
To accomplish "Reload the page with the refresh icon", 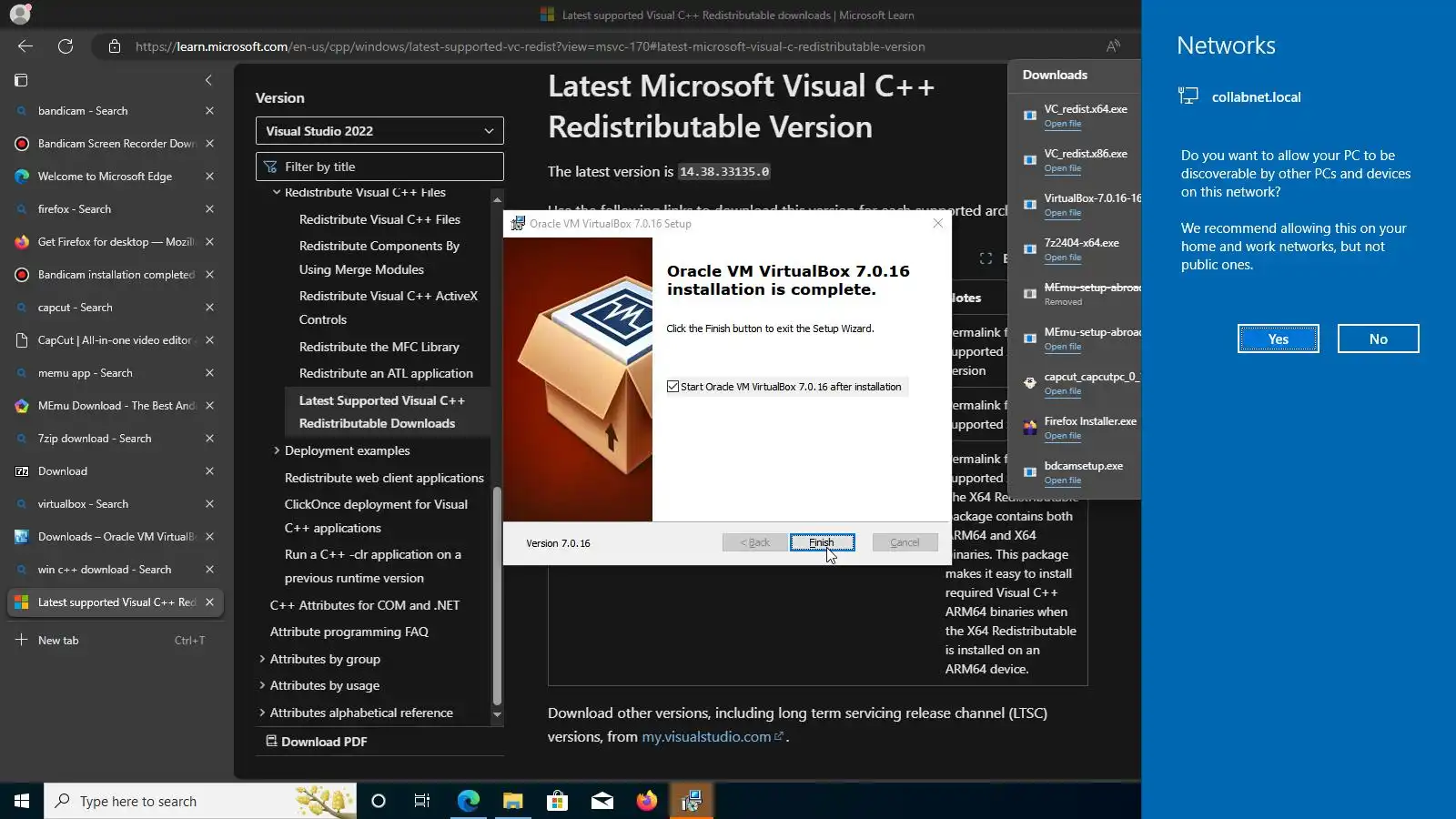I will (x=66, y=46).
